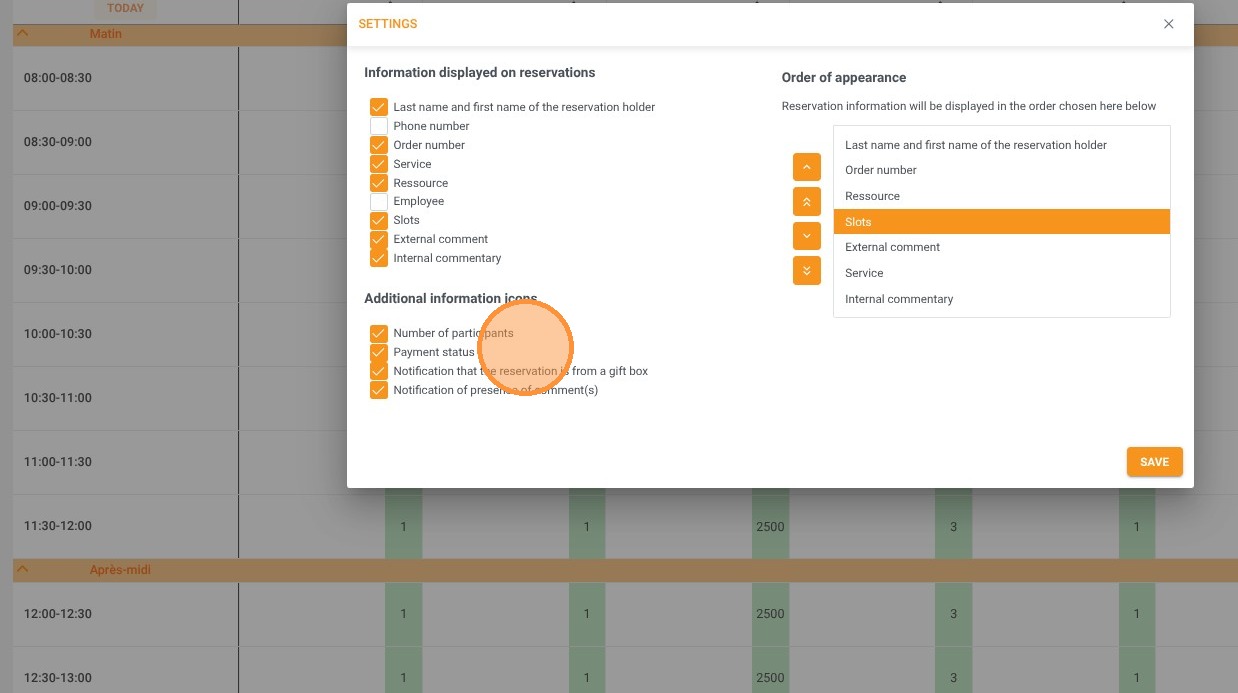Viewport: 1238px width, 693px height.
Task: Click the 09:00-09:30 time slot row
Action: (125, 206)
